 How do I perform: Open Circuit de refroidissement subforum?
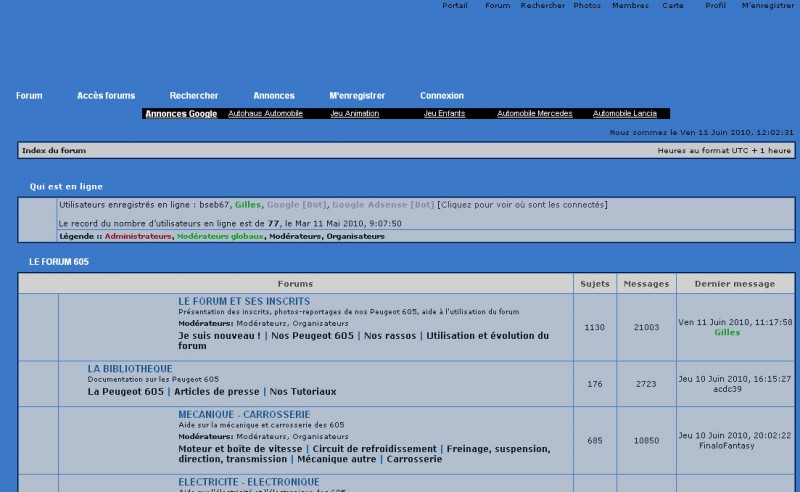(x=374, y=449)
